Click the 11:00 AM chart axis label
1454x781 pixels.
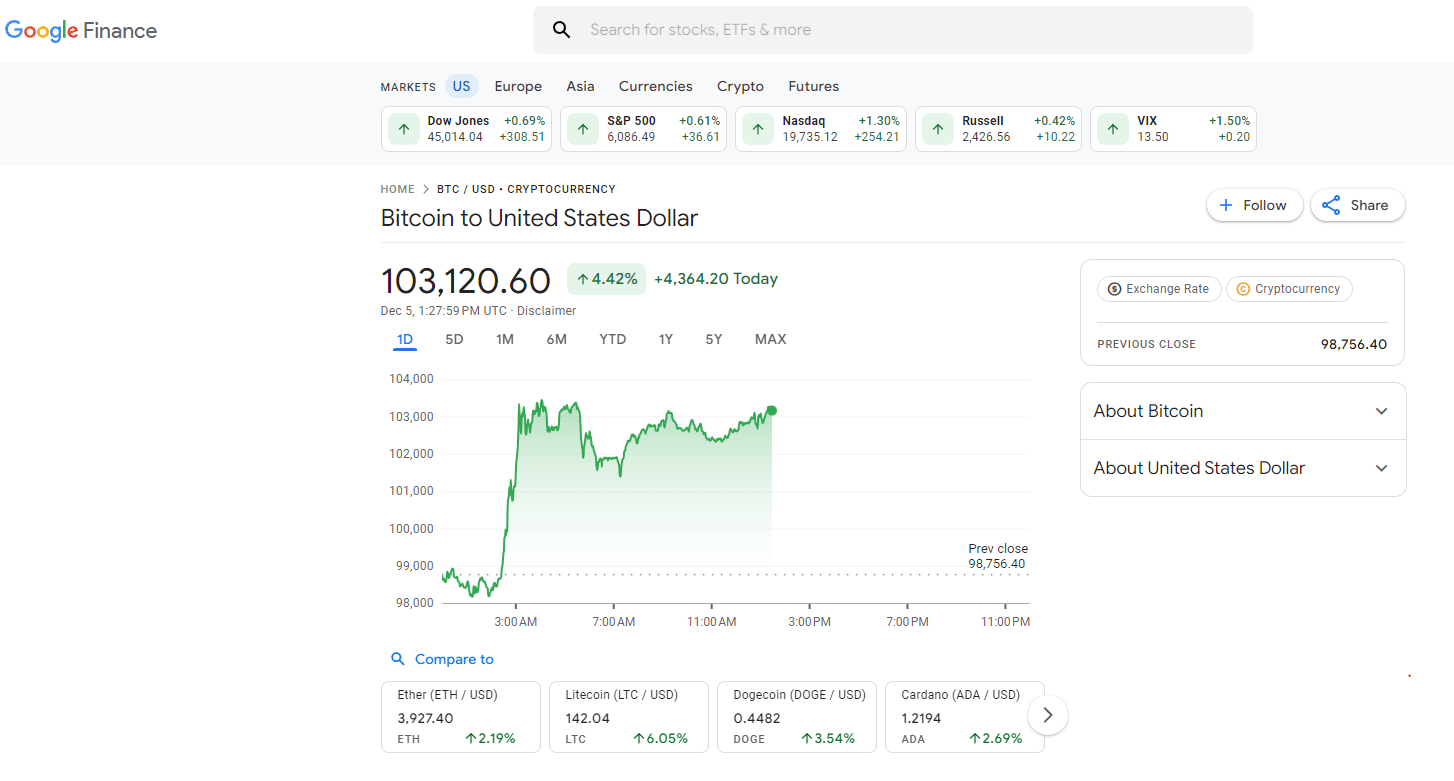(711, 622)
